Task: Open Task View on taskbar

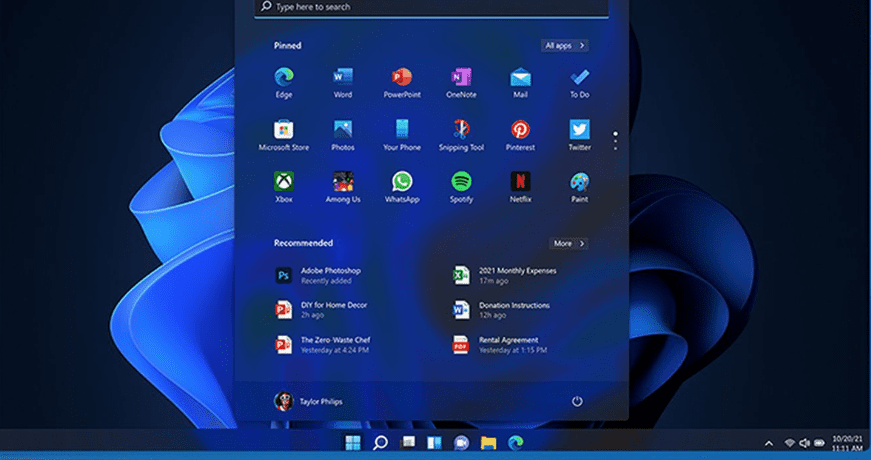Action: point(407,443)
